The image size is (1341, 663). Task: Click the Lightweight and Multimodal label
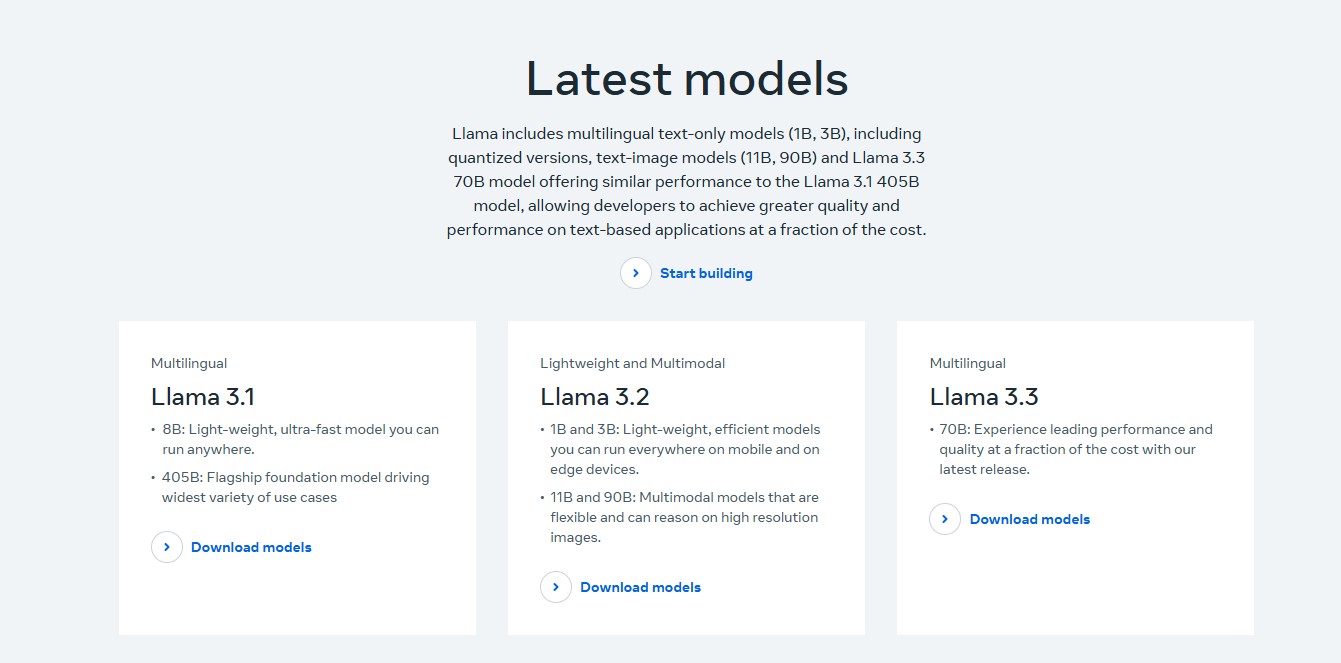tap(632, 363)
